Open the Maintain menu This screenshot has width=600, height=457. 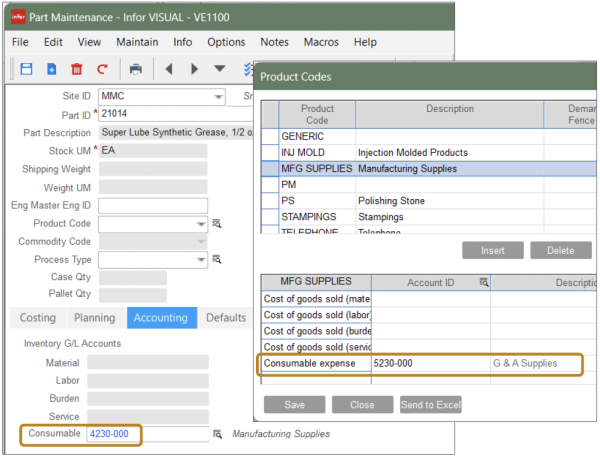click(137, 42)
